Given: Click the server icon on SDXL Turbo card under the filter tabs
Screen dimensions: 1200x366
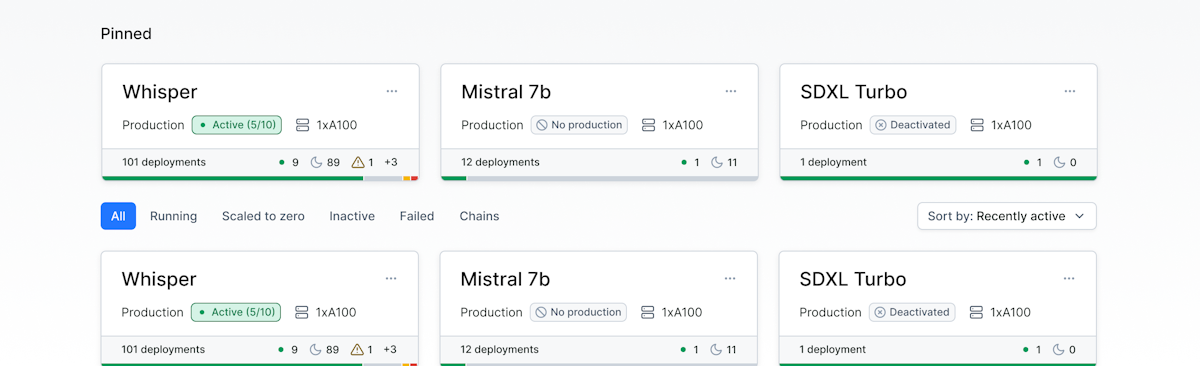Looking at the screenshot, I should pyautogui.click(x=976, y=312).
